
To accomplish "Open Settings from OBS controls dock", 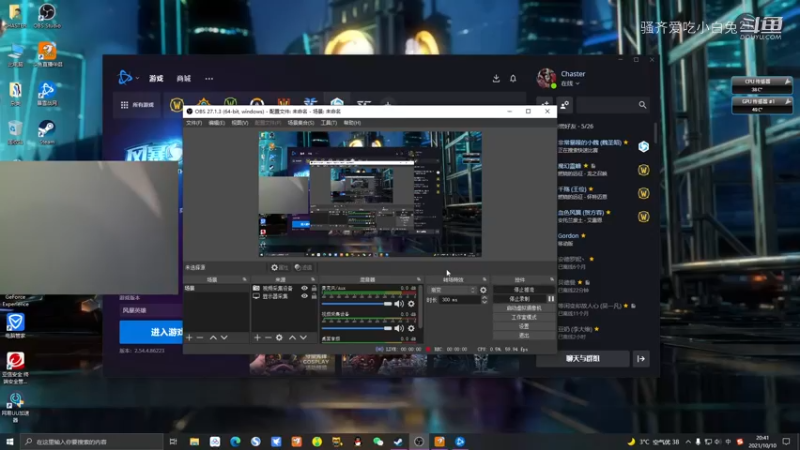I will pos(524,327).
